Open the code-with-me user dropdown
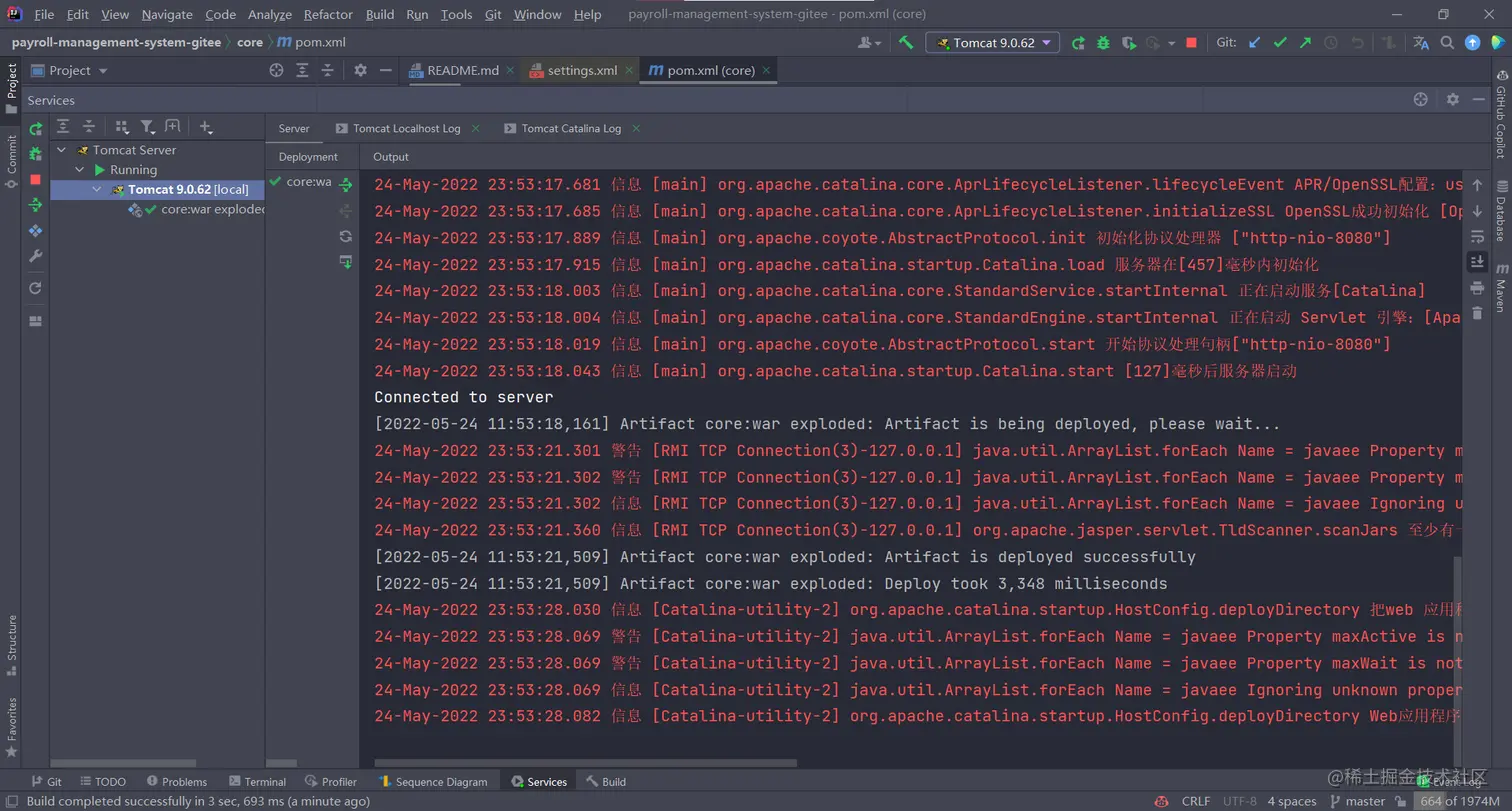The width and height of the screenshot is (1512, 811). 870,43
